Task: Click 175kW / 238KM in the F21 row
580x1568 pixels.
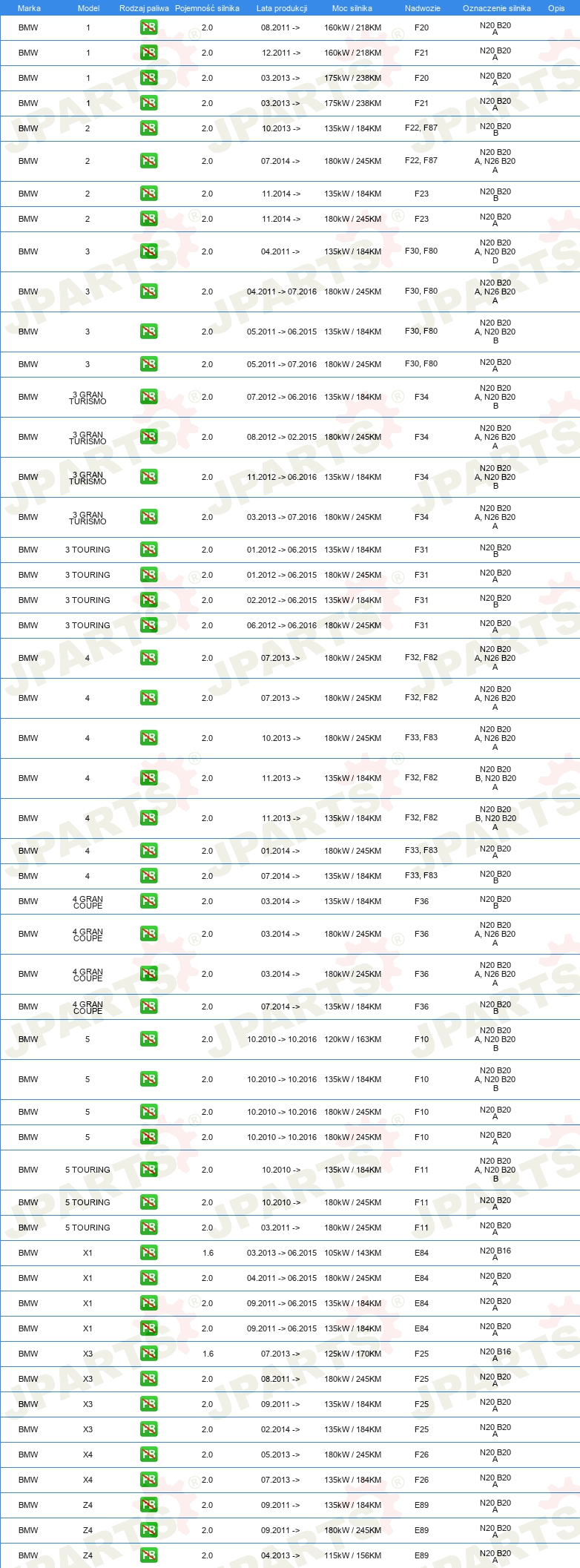Action: (352, 103)
